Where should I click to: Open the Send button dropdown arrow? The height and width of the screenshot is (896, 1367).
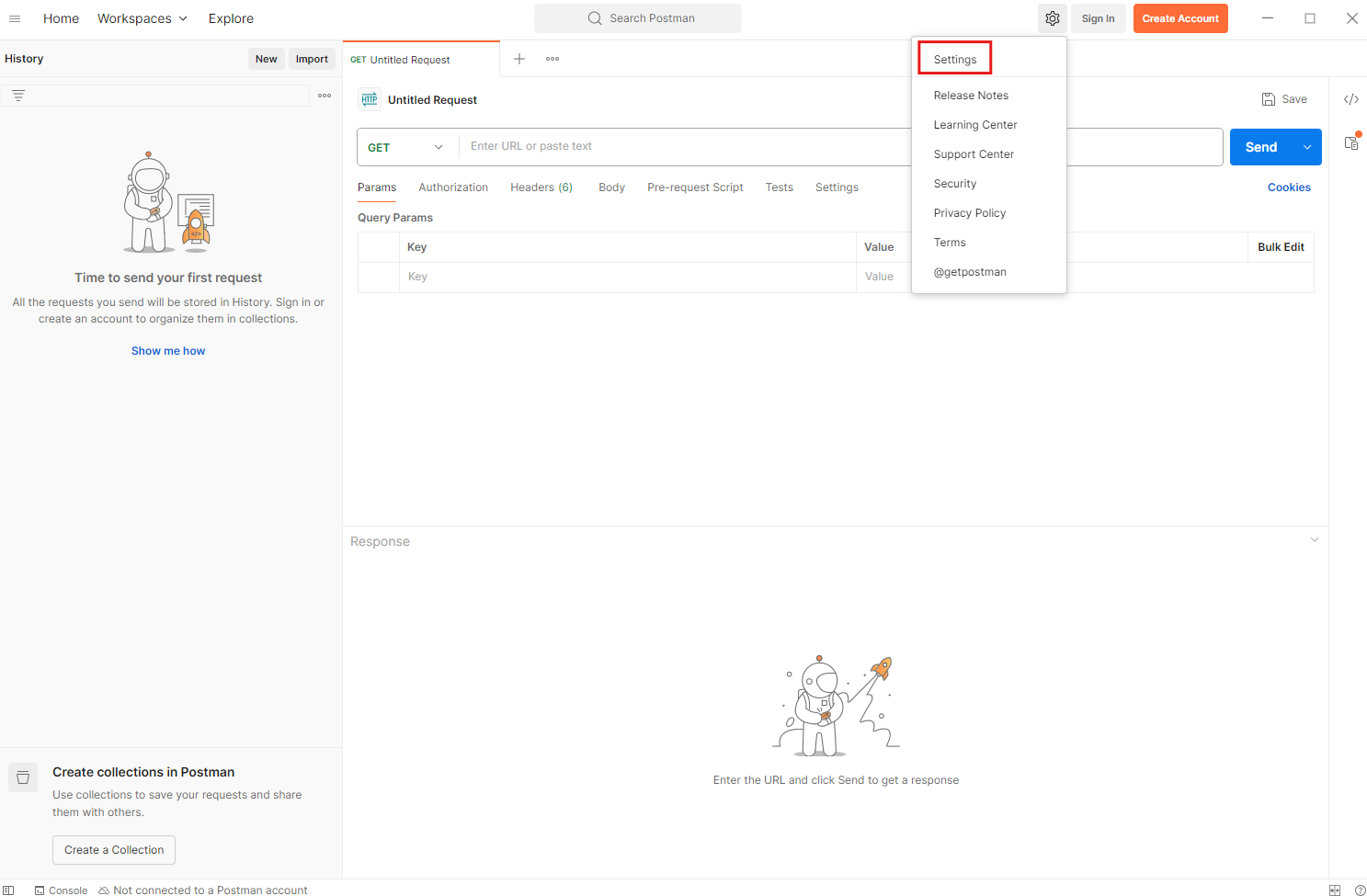pyautogui.click(x=1307, y=147)
